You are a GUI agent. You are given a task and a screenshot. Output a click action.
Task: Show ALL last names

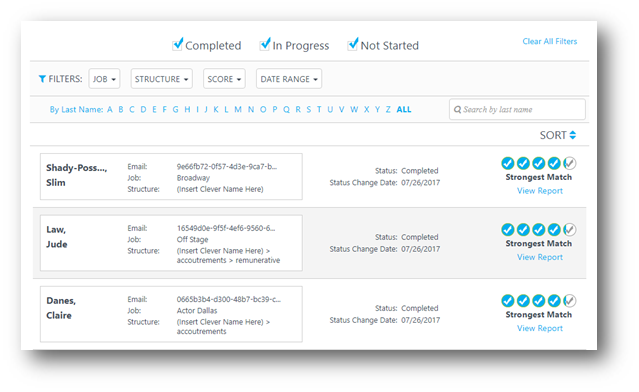click(404, 109)
